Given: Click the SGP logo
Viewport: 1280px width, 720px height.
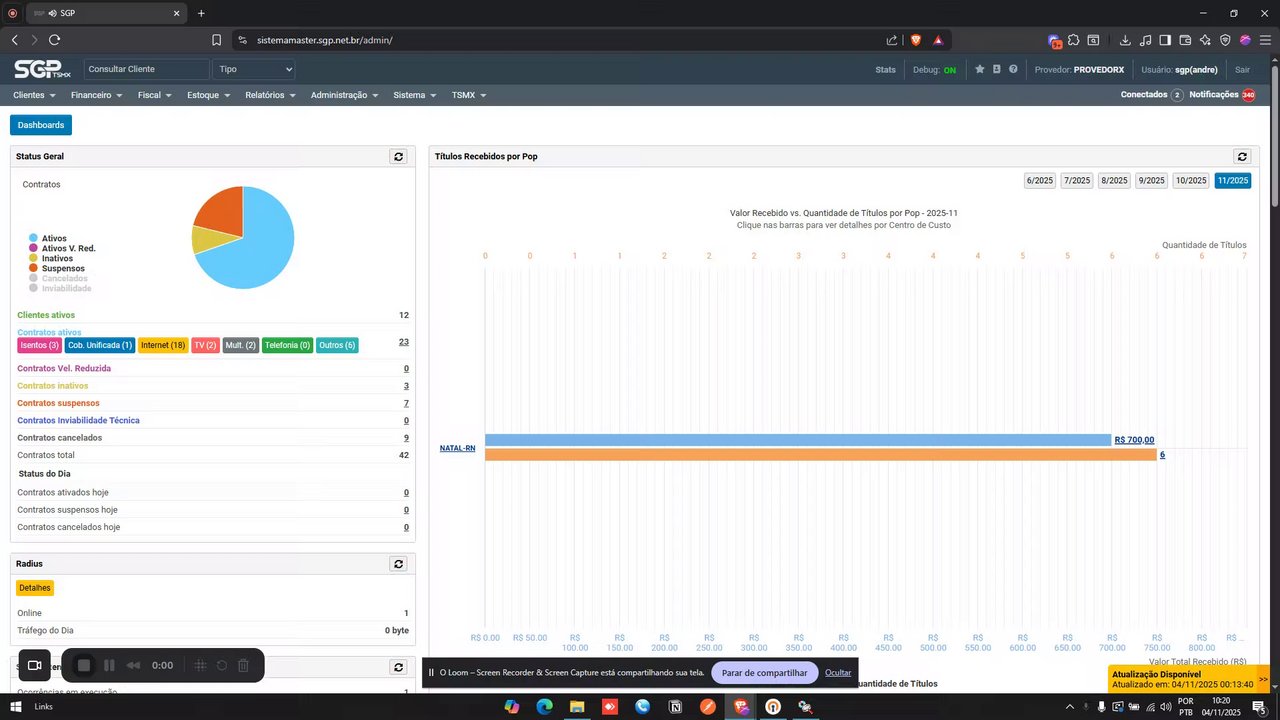Looking at the screenshot, I should click(42, 69).
